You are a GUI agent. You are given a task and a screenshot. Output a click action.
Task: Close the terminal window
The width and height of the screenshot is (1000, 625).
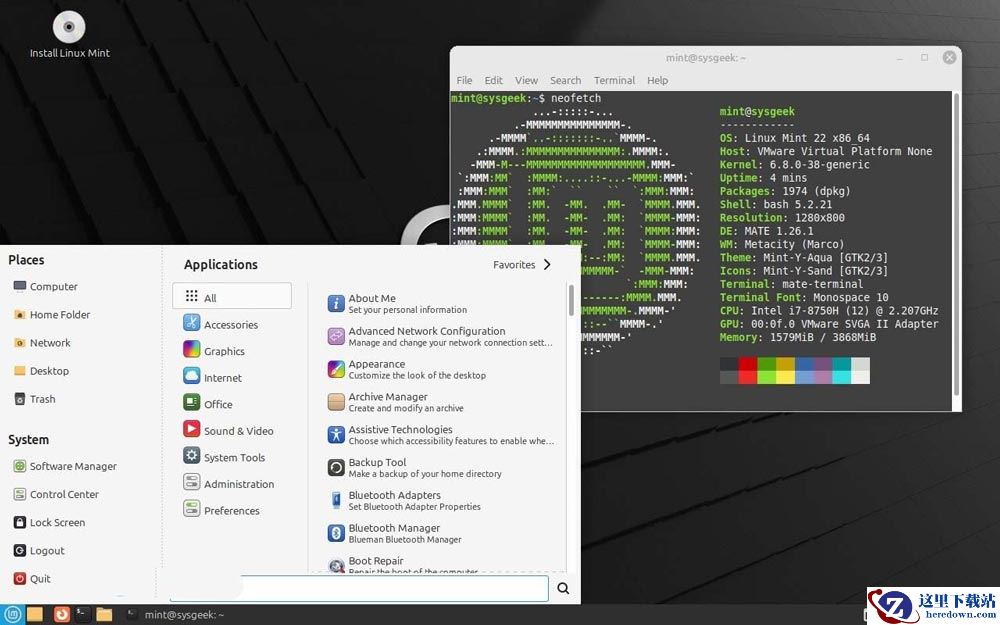click(x=949, y=57)
